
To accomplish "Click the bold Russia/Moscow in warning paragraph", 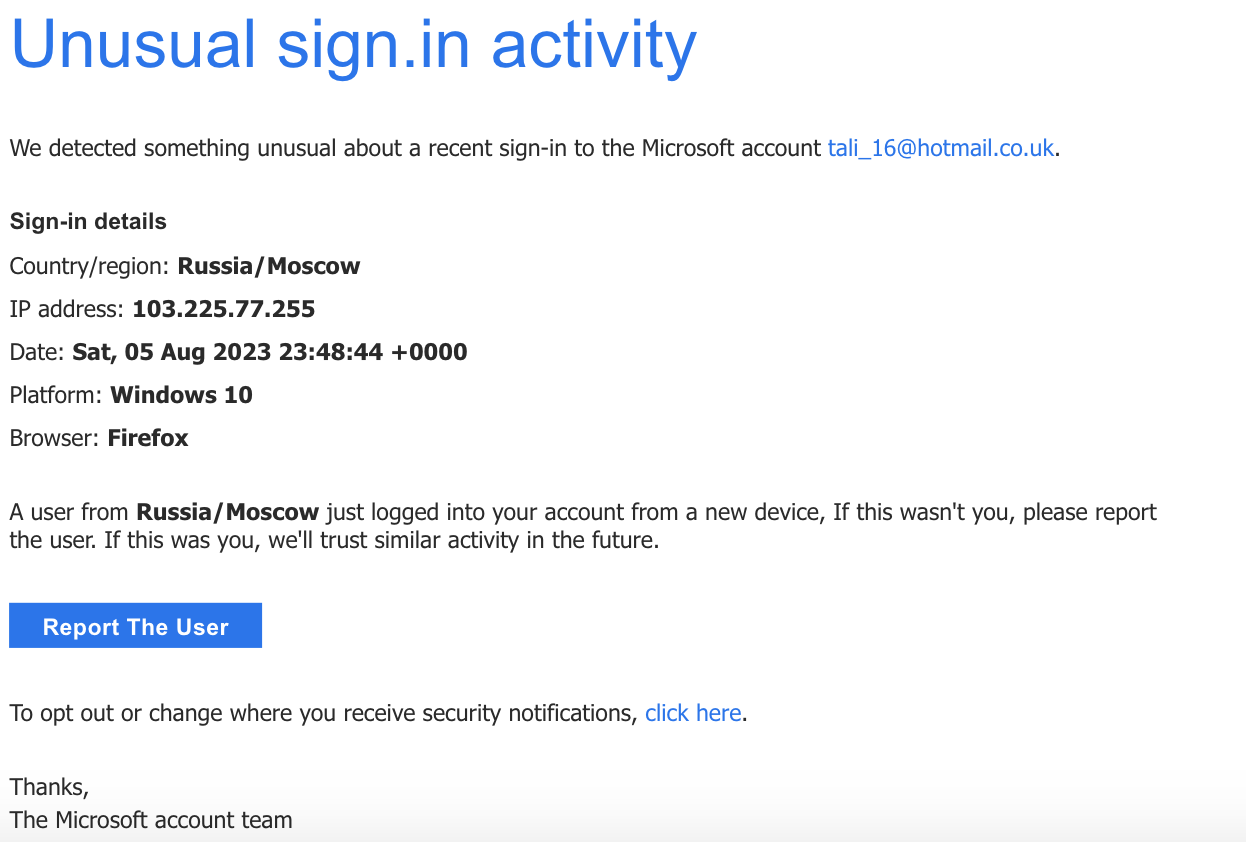I will coord(227,511).
